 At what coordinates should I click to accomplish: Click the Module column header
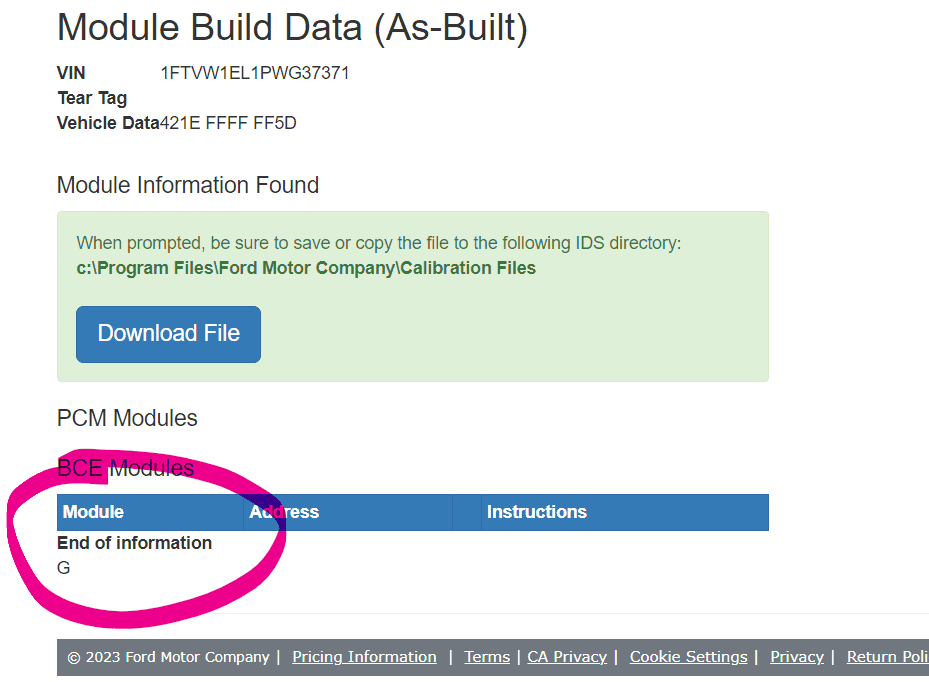click(x=94, y=512)
